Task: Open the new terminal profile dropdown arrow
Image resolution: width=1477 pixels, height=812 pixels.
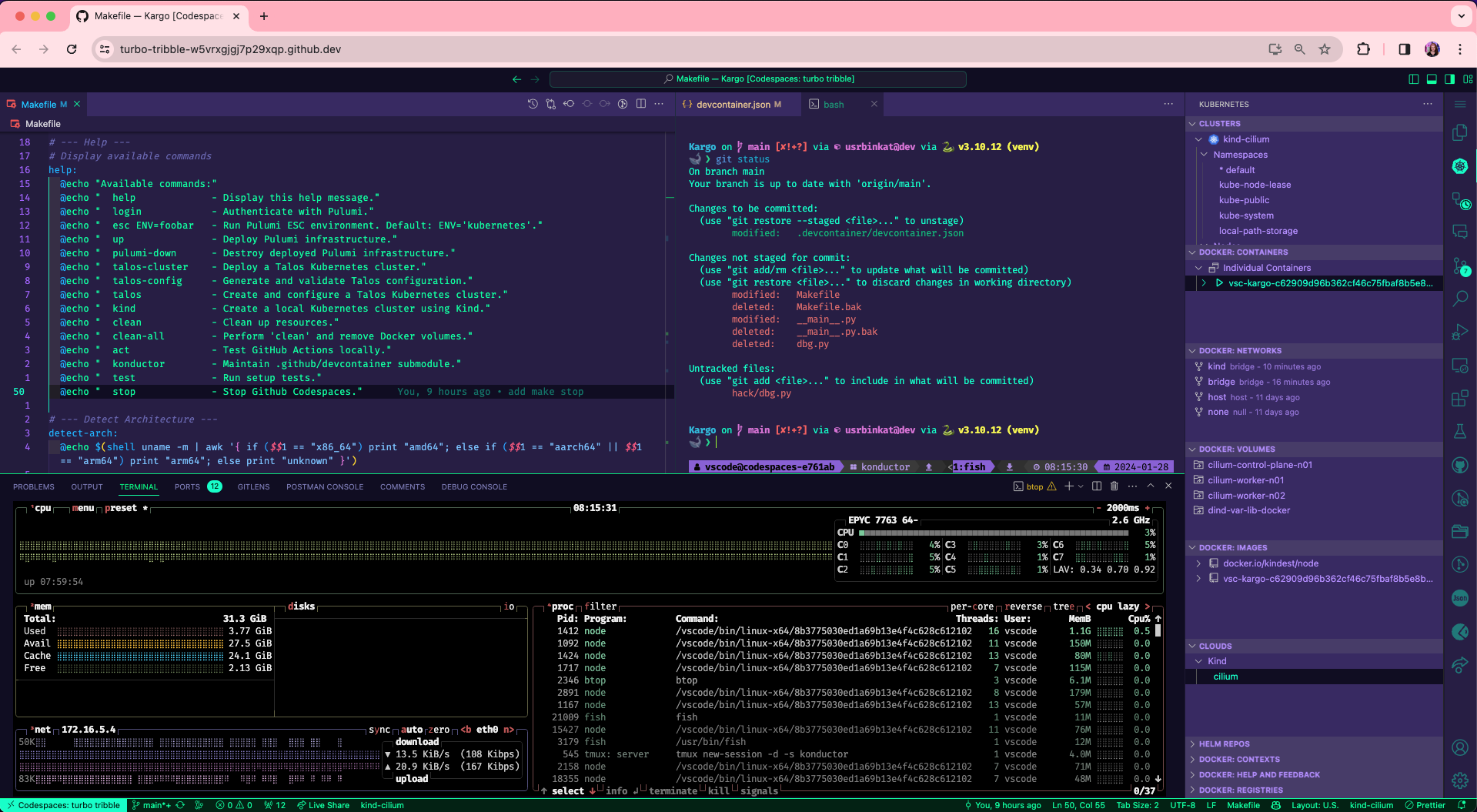Action: pos(1081,486)
